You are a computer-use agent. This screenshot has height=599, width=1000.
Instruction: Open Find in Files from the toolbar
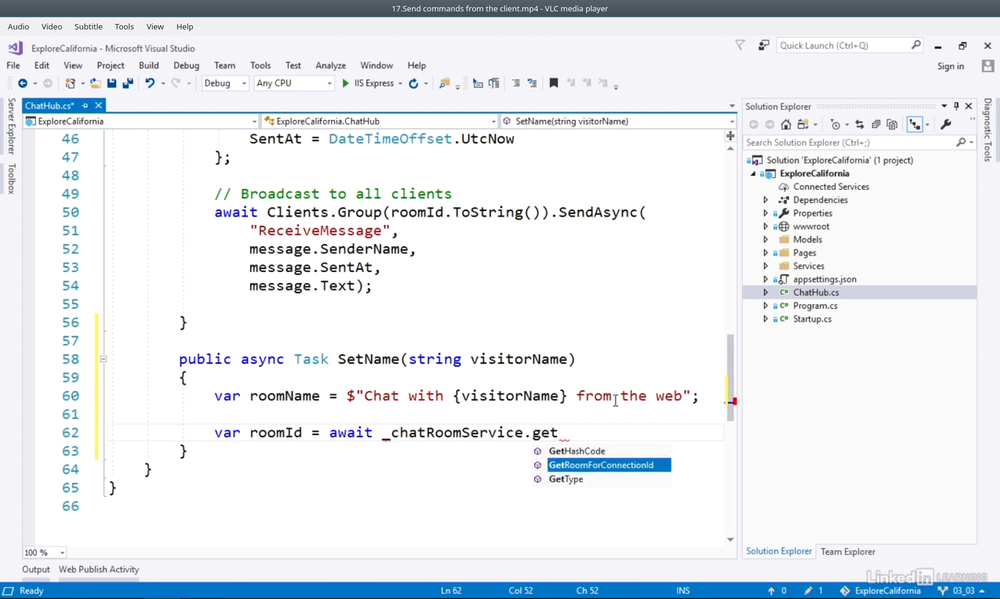(x=445, y=84)
